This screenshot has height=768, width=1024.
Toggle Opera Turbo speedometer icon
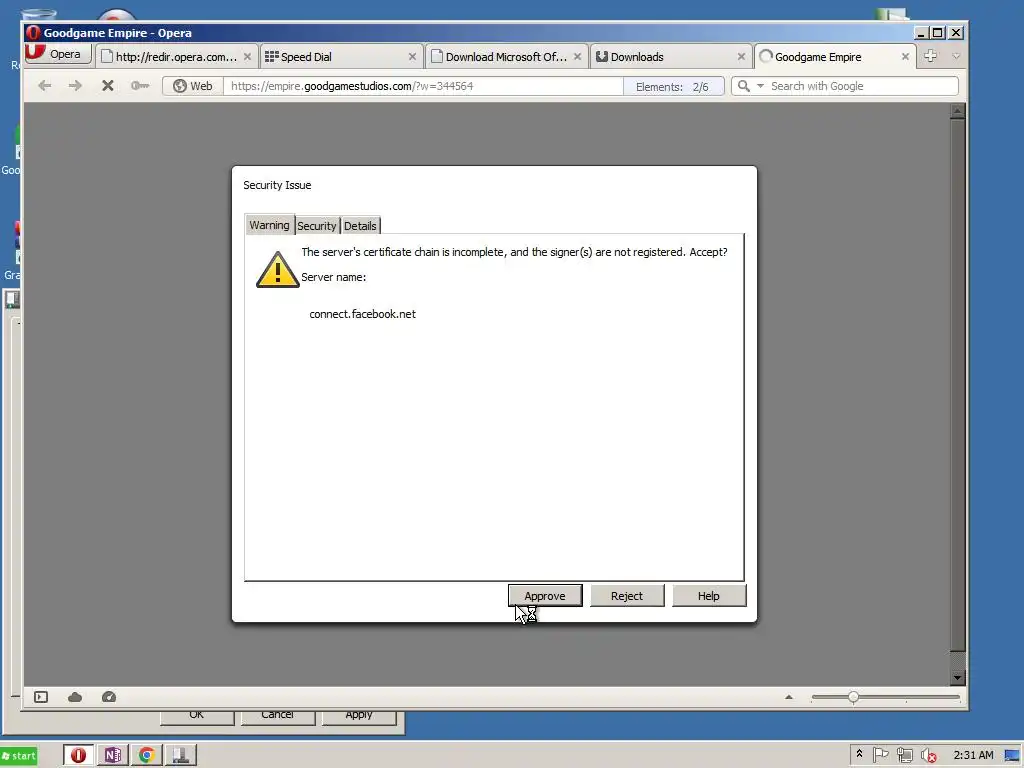(109, 697)
